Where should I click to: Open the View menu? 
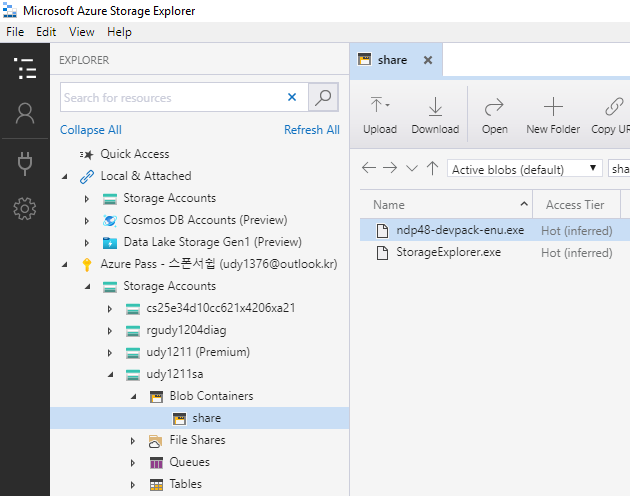point(82,32)
